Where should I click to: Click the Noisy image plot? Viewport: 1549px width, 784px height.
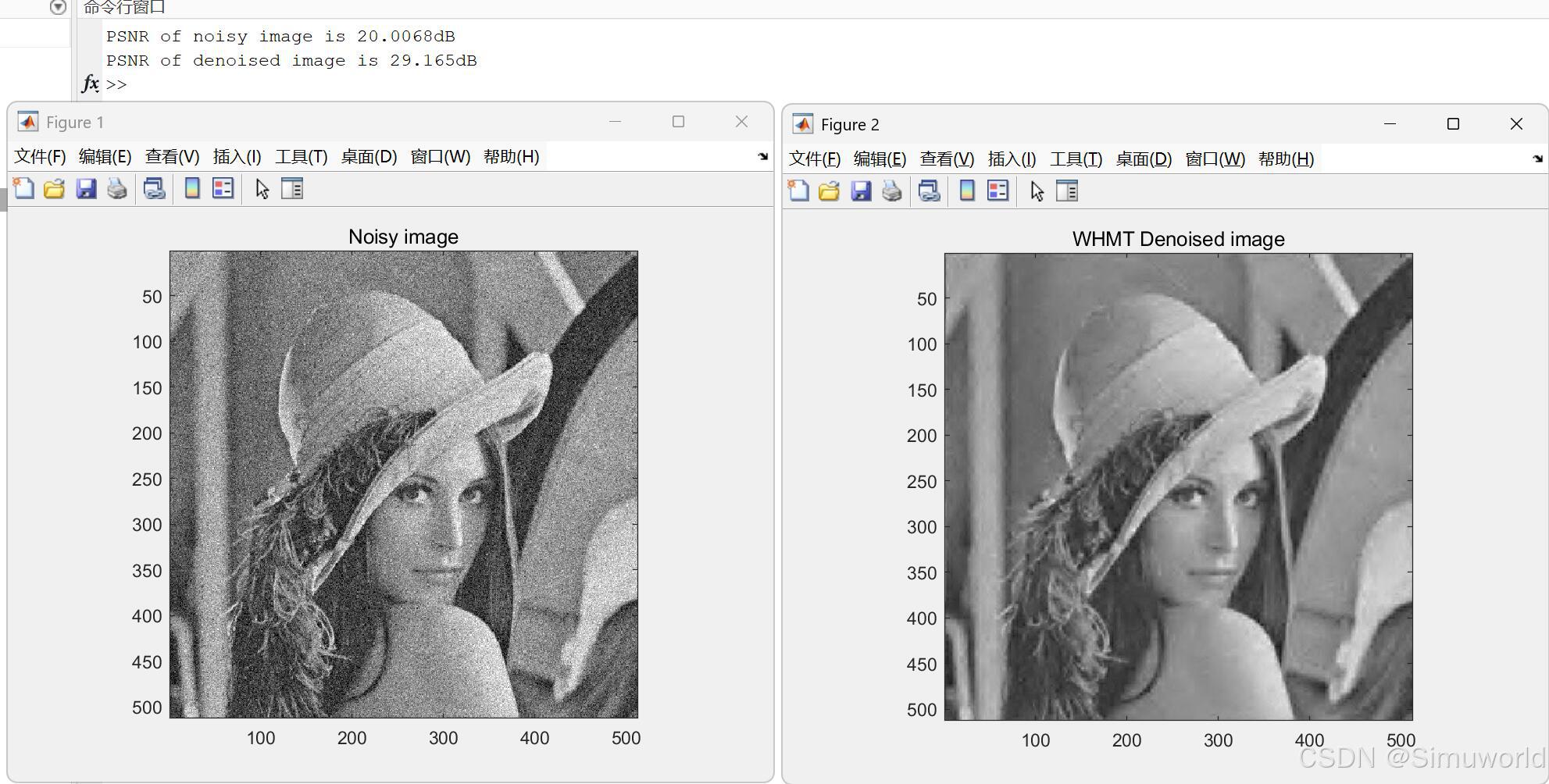[404, 484]
